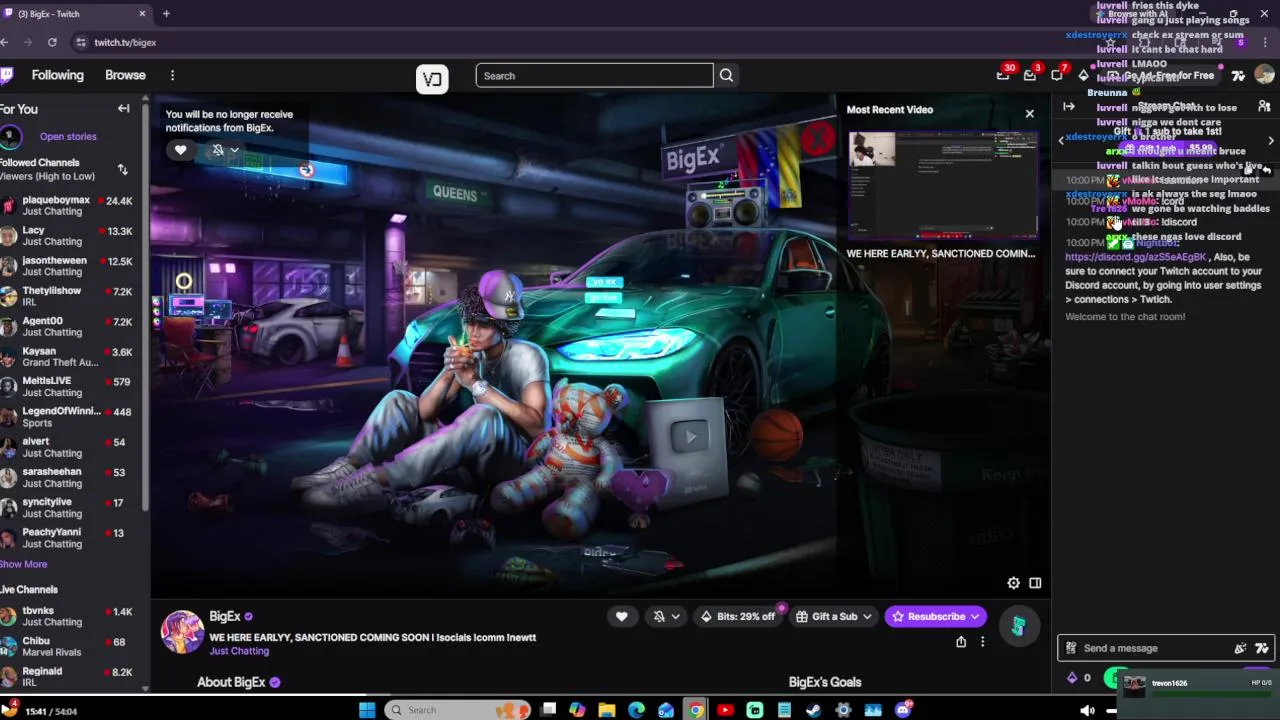Viewport: 1280px width, 720px height.
Task: Click Show More under followed channels
Action: point(24,564)
